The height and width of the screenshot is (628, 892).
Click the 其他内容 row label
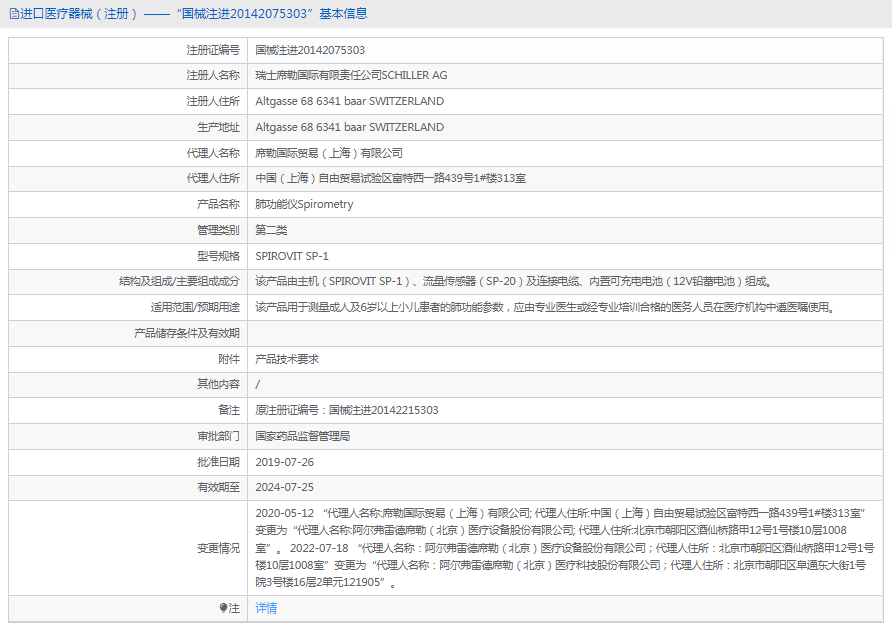[x=218, y=385]
